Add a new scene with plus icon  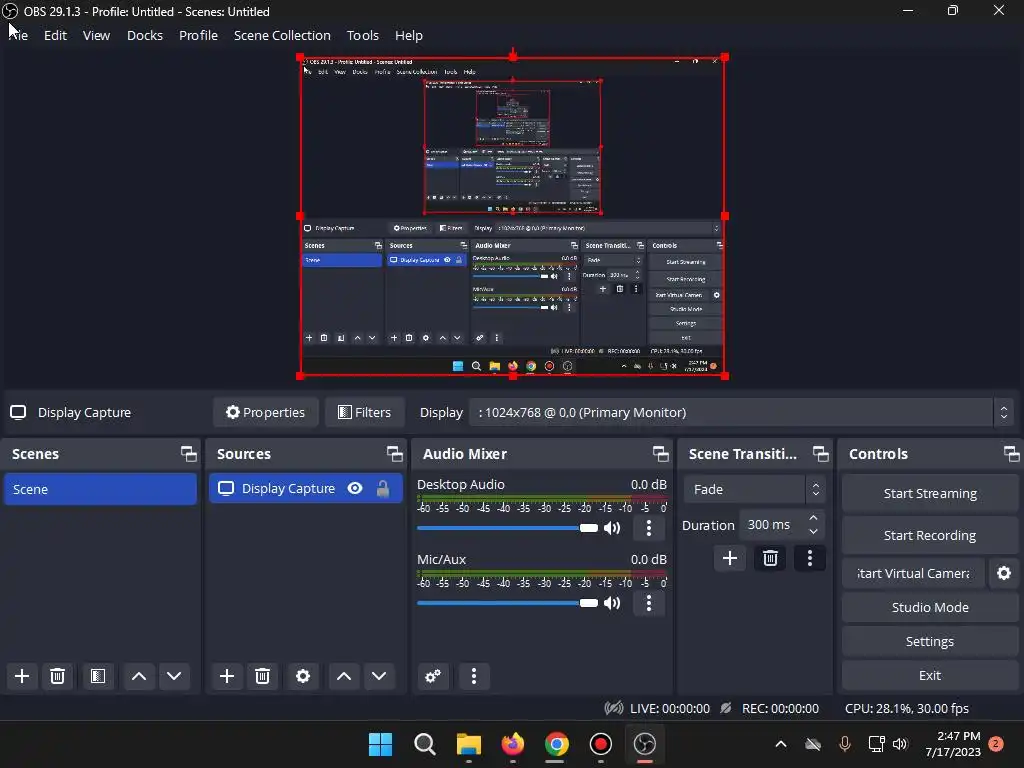click(22, 676)
